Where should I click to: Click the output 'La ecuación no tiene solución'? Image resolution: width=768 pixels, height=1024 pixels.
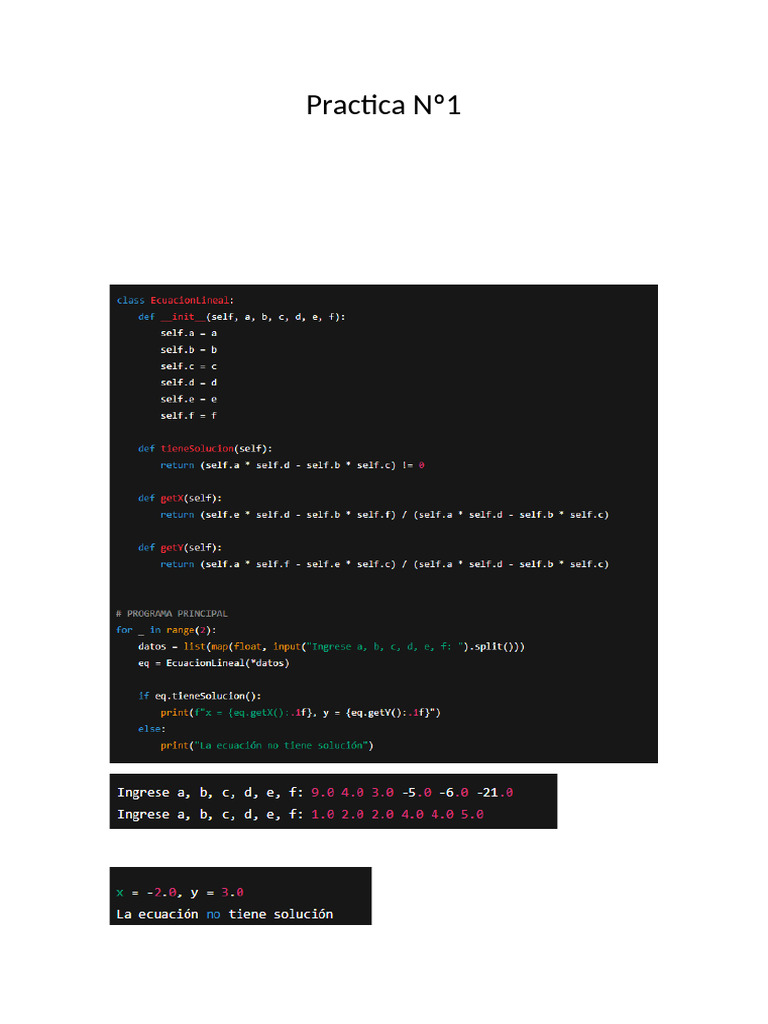click(x=225, y=914)
